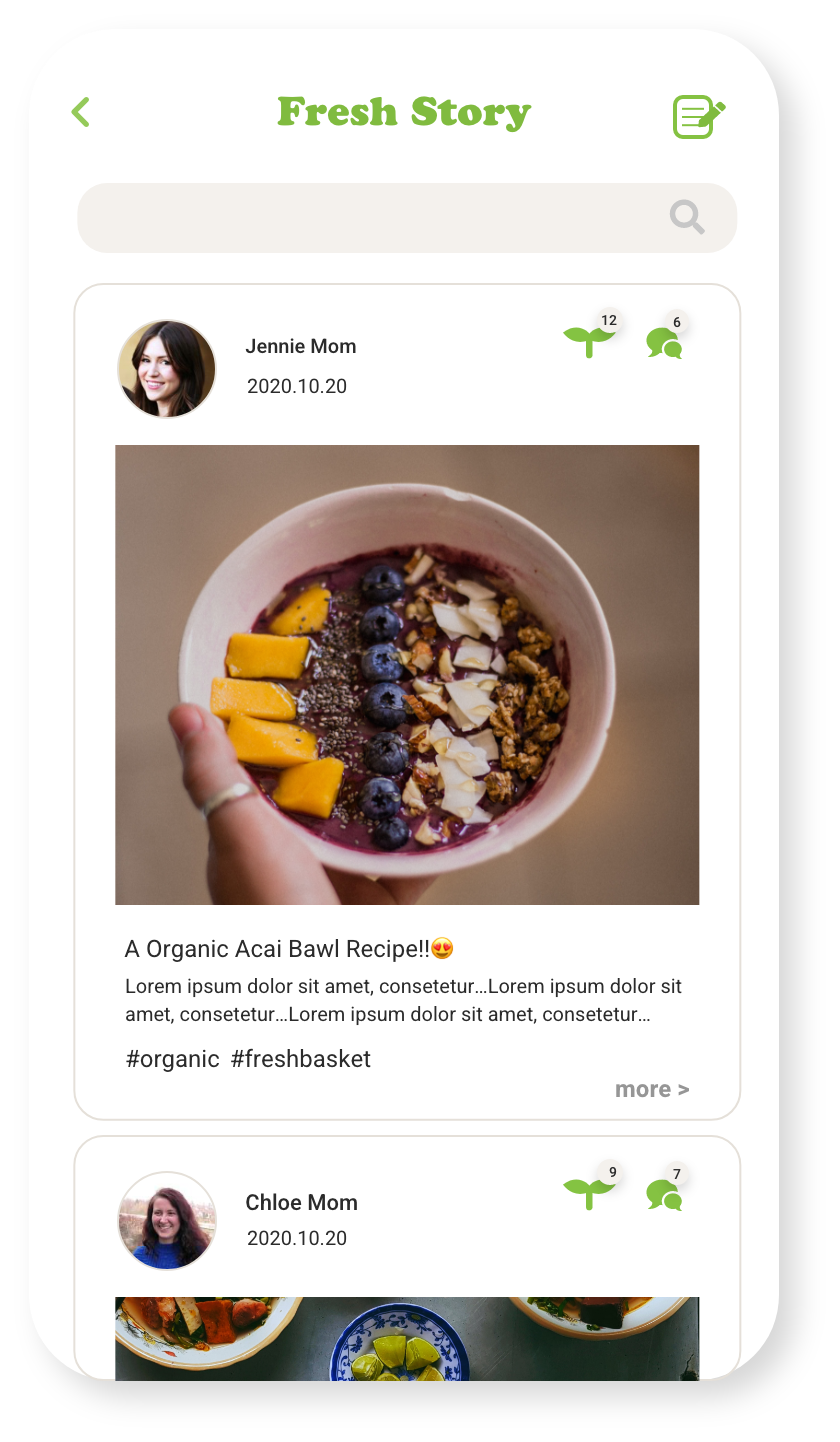Open the #organic hashtag
The height and width of the screenshot is (1442, 840).
(x=172, y=1059)
